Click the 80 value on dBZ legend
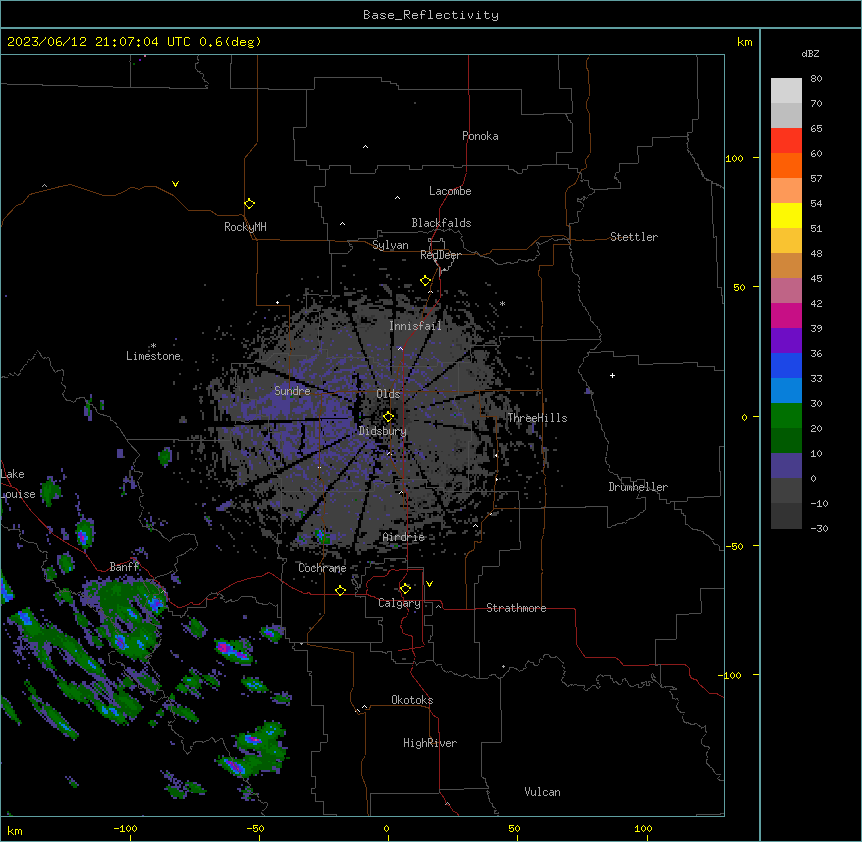Viewport: 862px width, 842px height. coord(816,79)
